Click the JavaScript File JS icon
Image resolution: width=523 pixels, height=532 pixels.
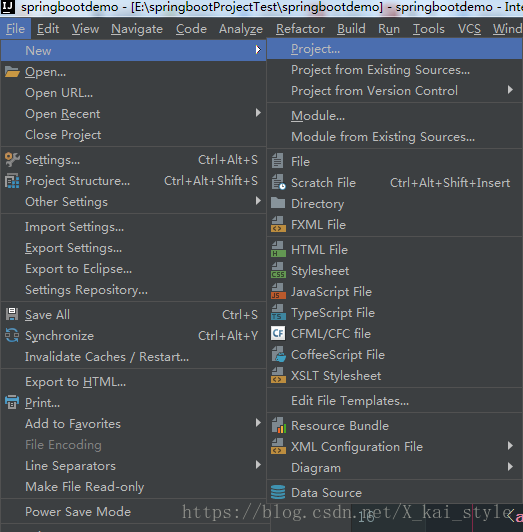(x=278, y=291)
